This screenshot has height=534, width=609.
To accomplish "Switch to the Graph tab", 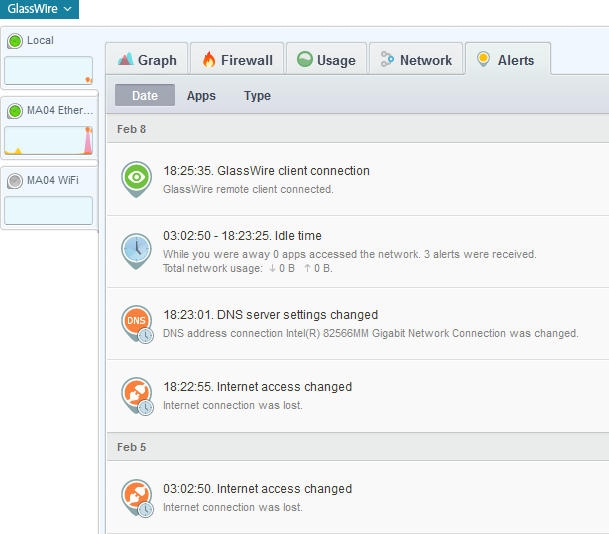I will tap(146, 60).
